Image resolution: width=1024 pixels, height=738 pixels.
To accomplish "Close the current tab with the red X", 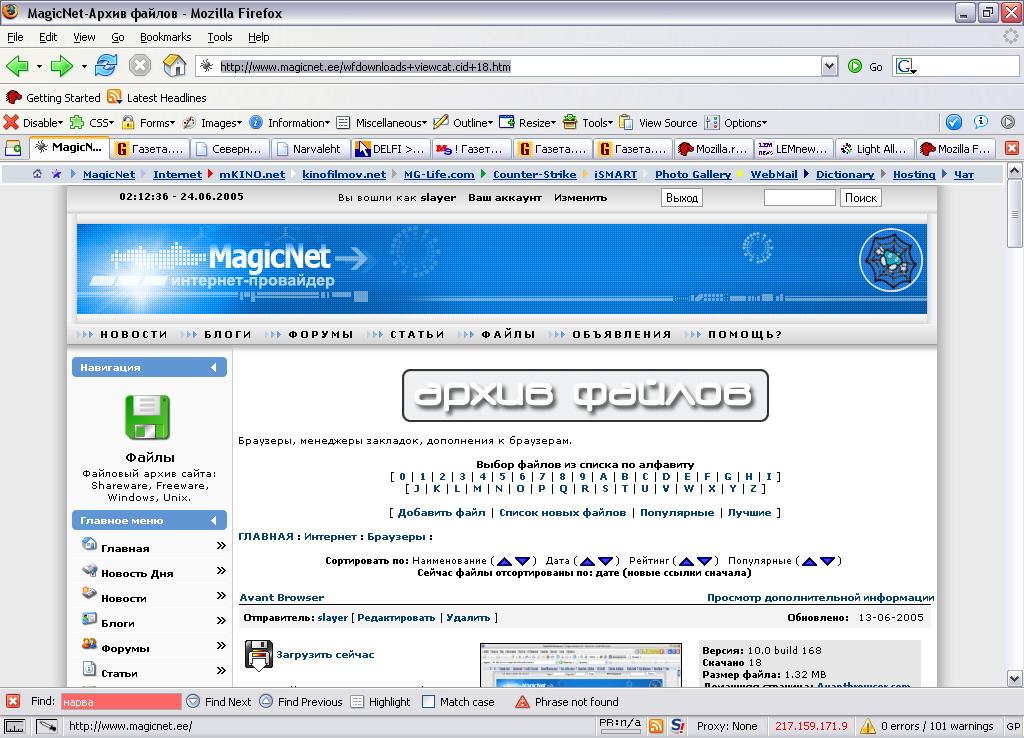I will 1012,148.
